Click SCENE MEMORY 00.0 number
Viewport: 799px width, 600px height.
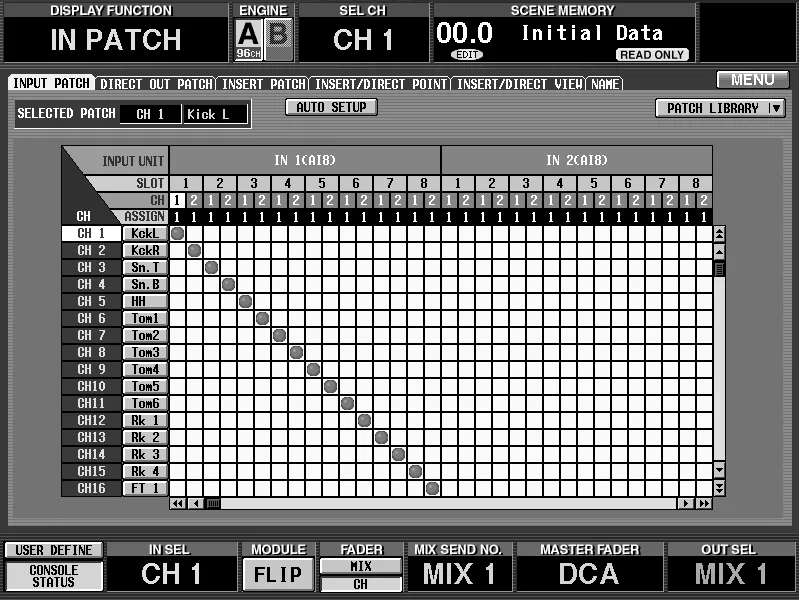point(464,33)
